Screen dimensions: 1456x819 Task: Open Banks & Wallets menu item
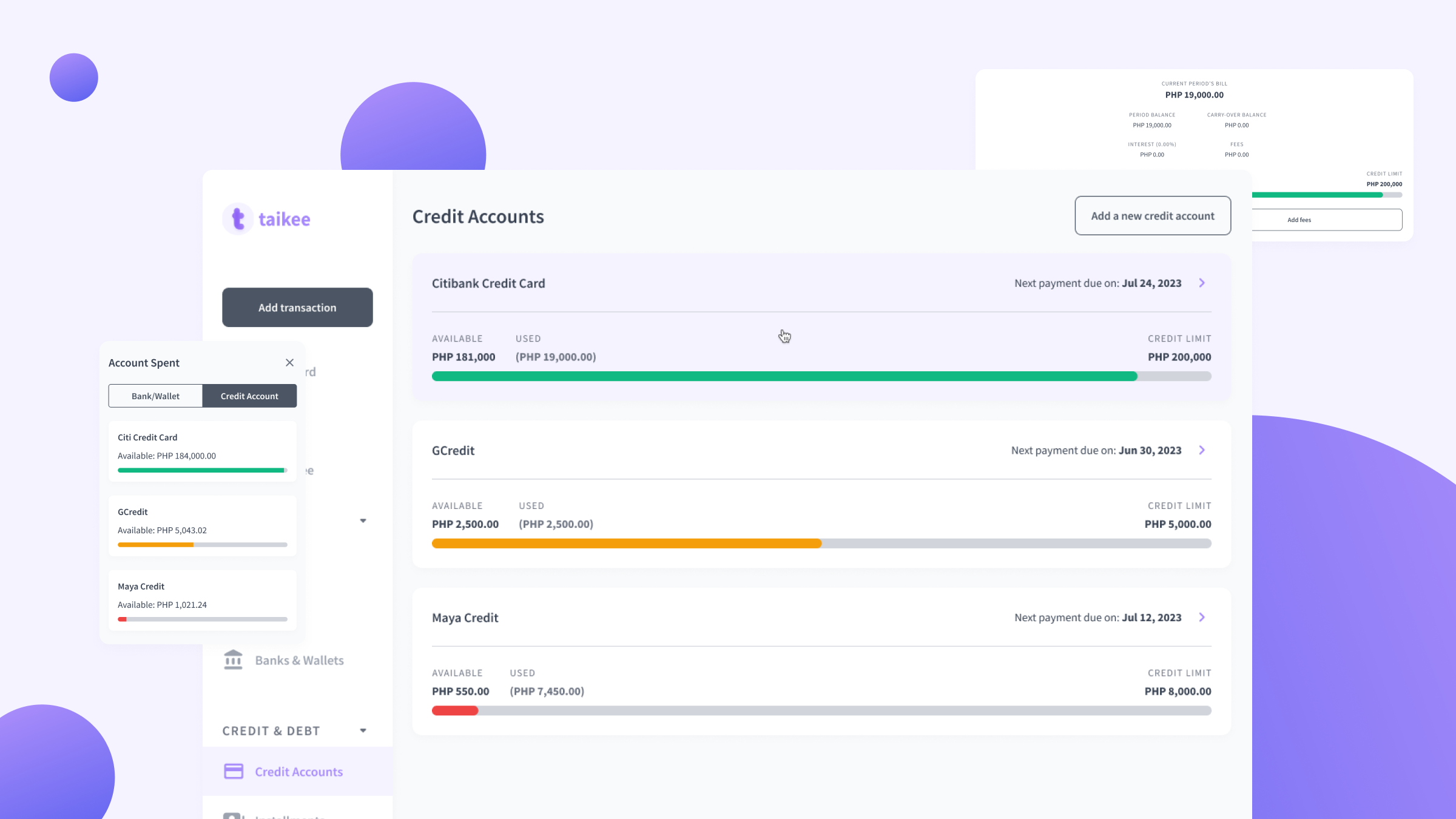point(297,660)
